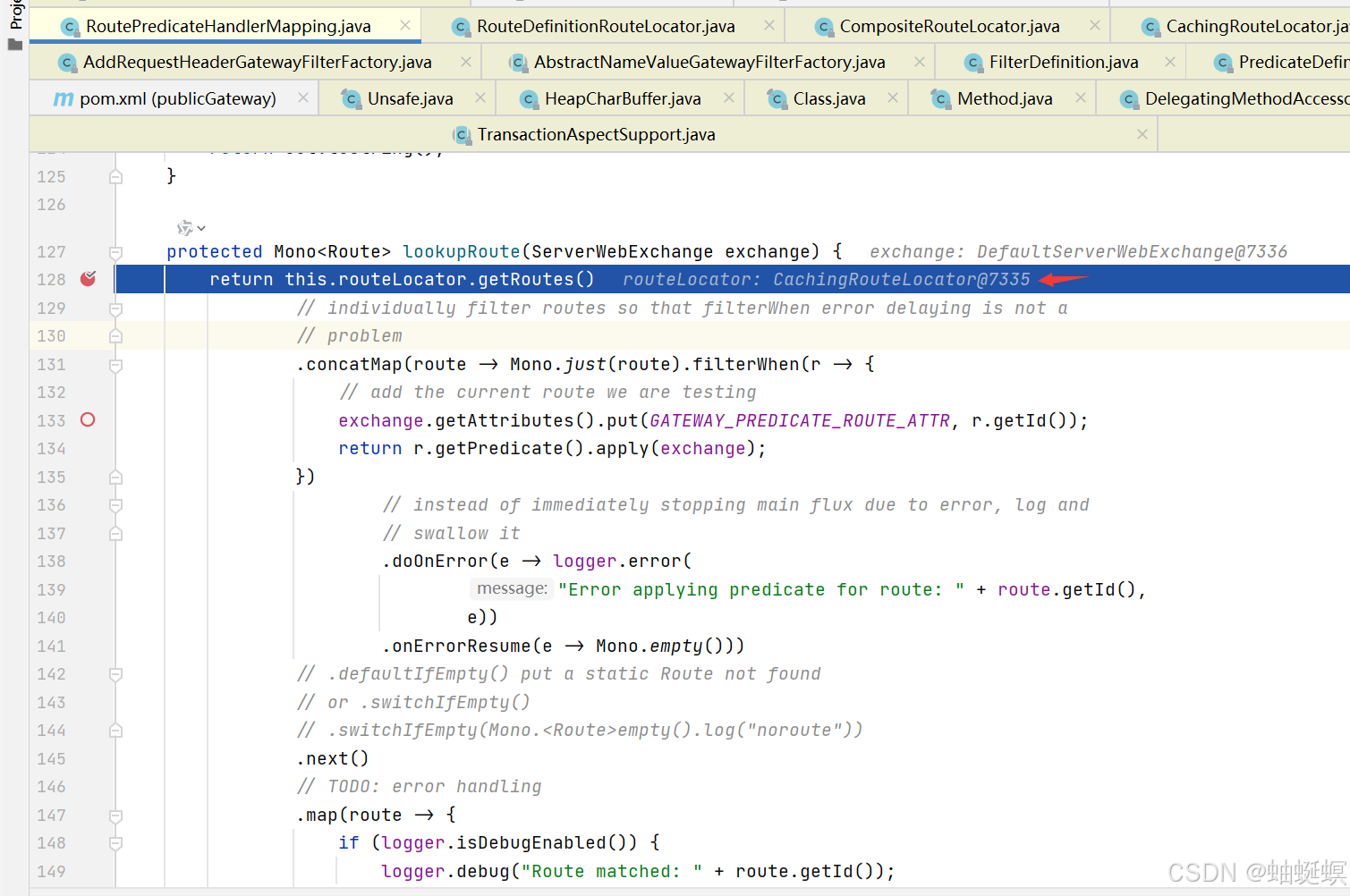Viewport: 1350px width, 896px height.
Task: Click lookupRoute method name
Action: (462, 251)
